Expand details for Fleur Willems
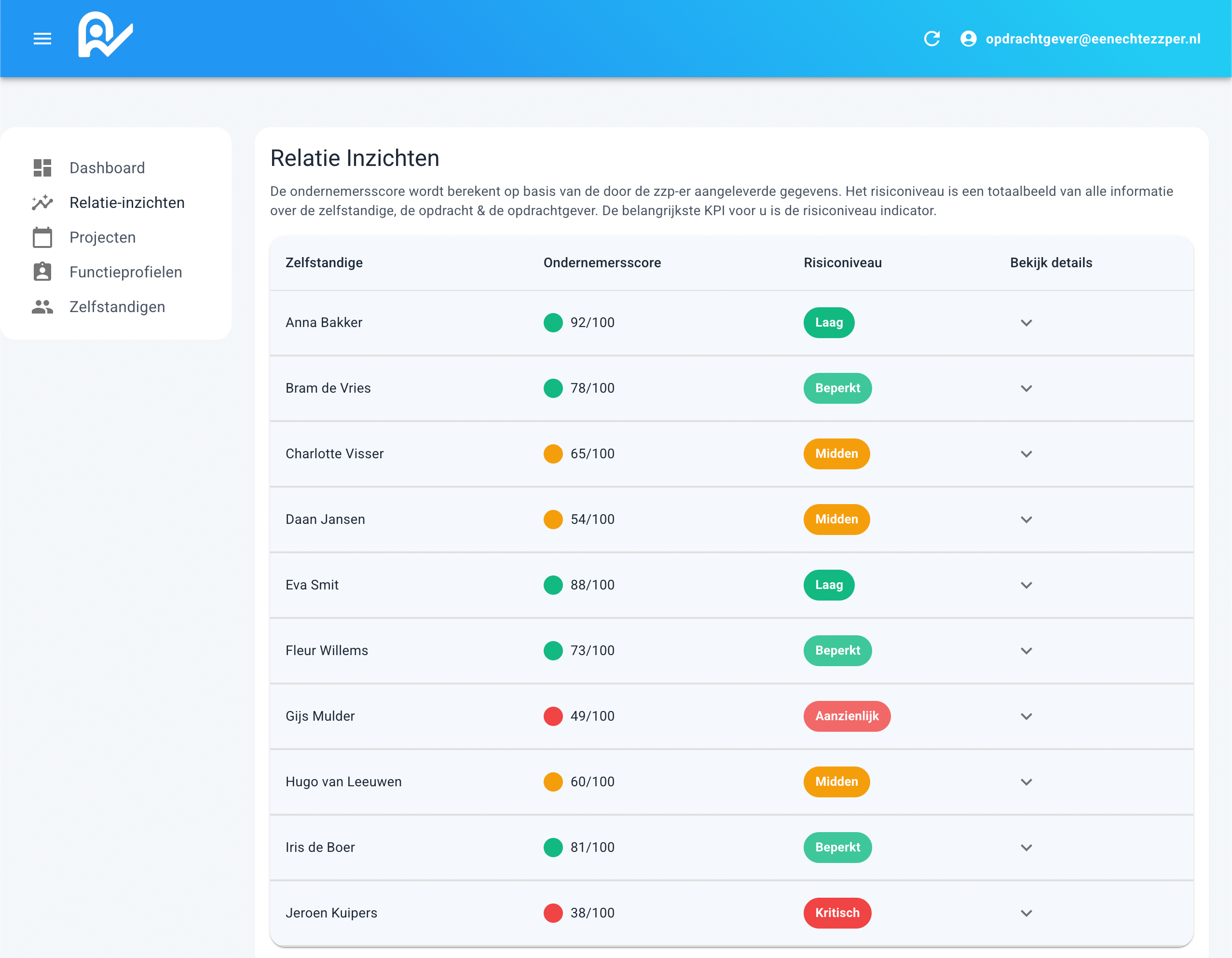Viewport: 1232px width, 958px height. [1026, 651]
